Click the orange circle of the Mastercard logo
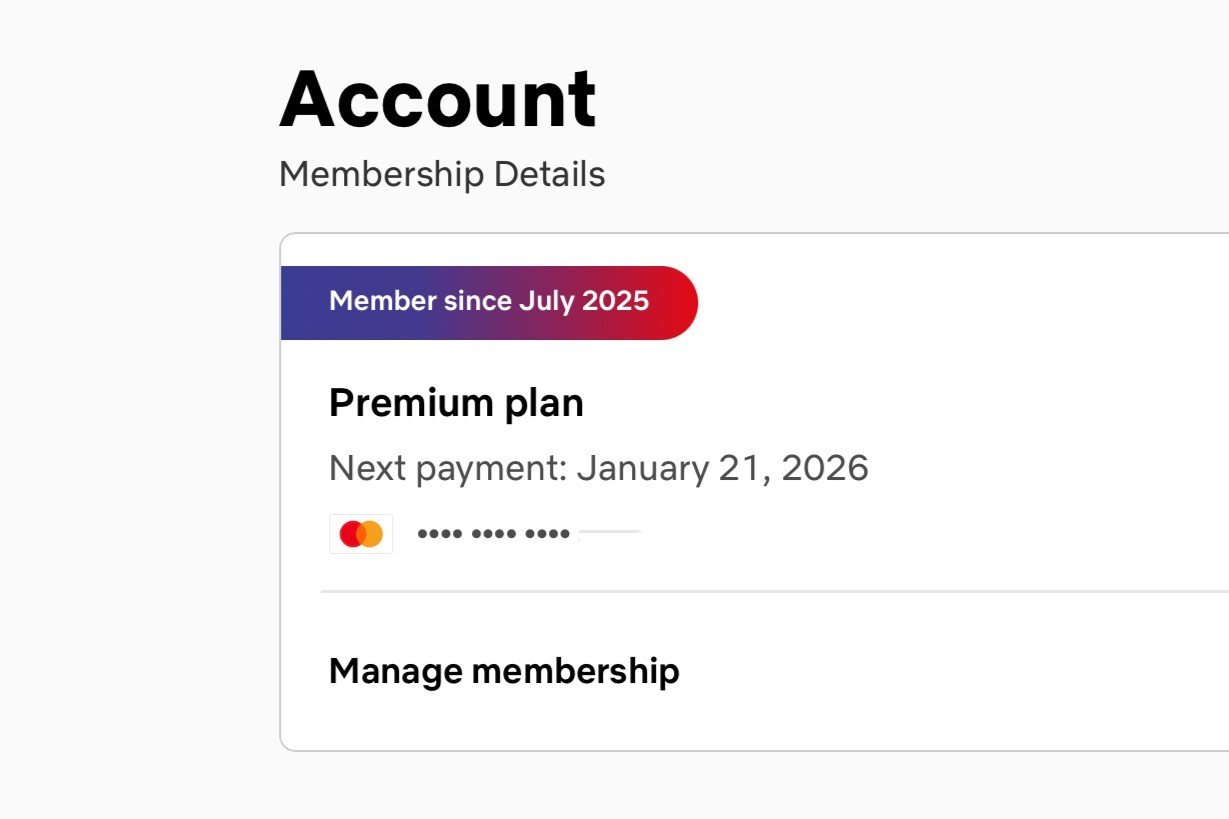1229x819 pixels. coord(371,534)
